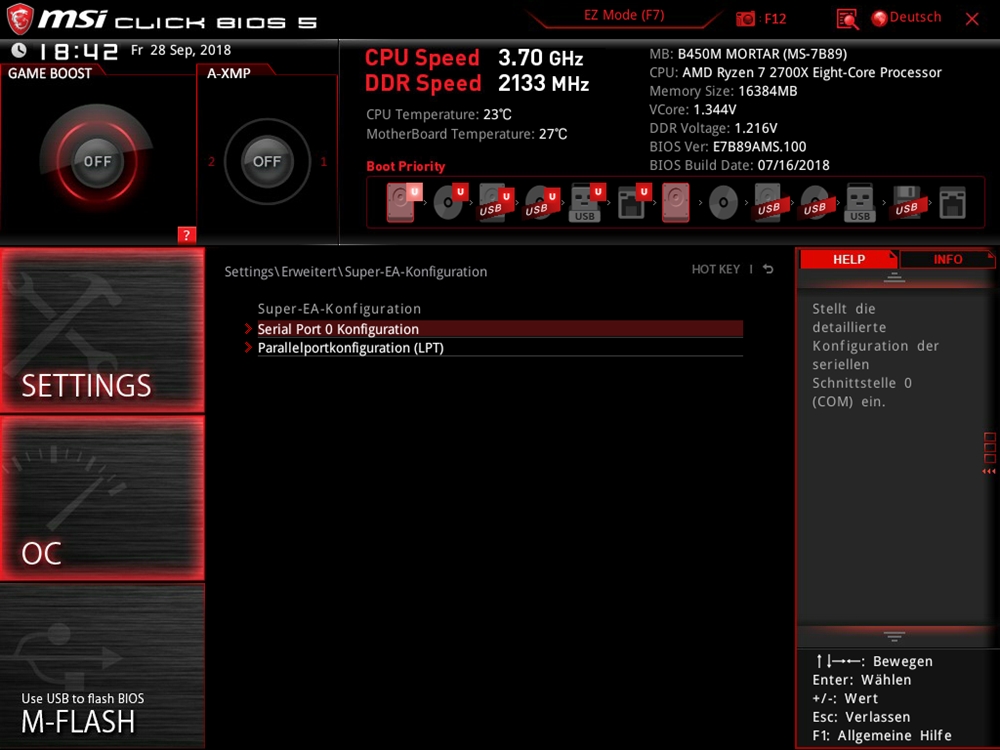Screen dimensions: 1000x750
Task: Click the BIOS Build Date: 07/16/2018 line
Action: pos(739,165)
